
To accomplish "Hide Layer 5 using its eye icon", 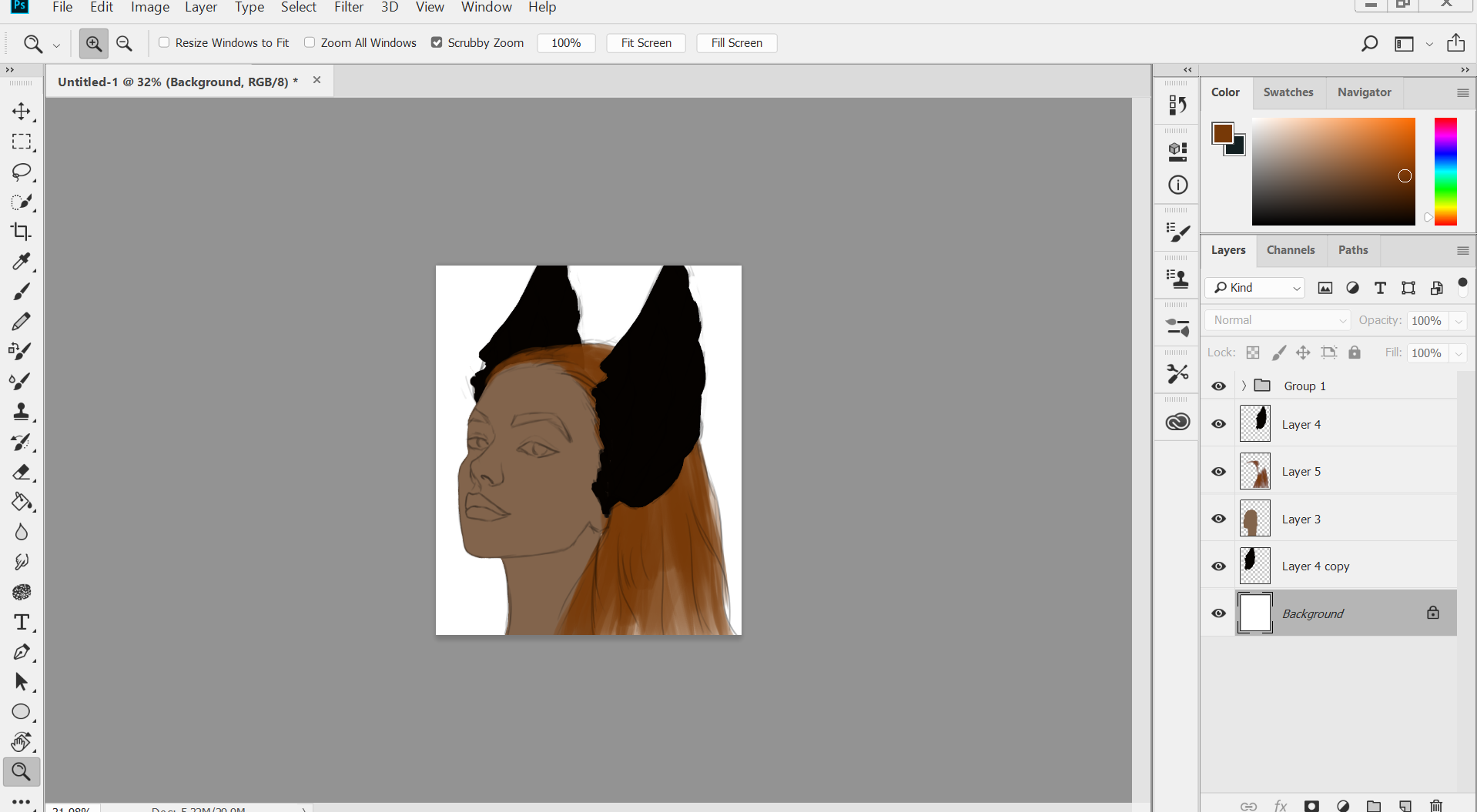I will pos(1218,472).
